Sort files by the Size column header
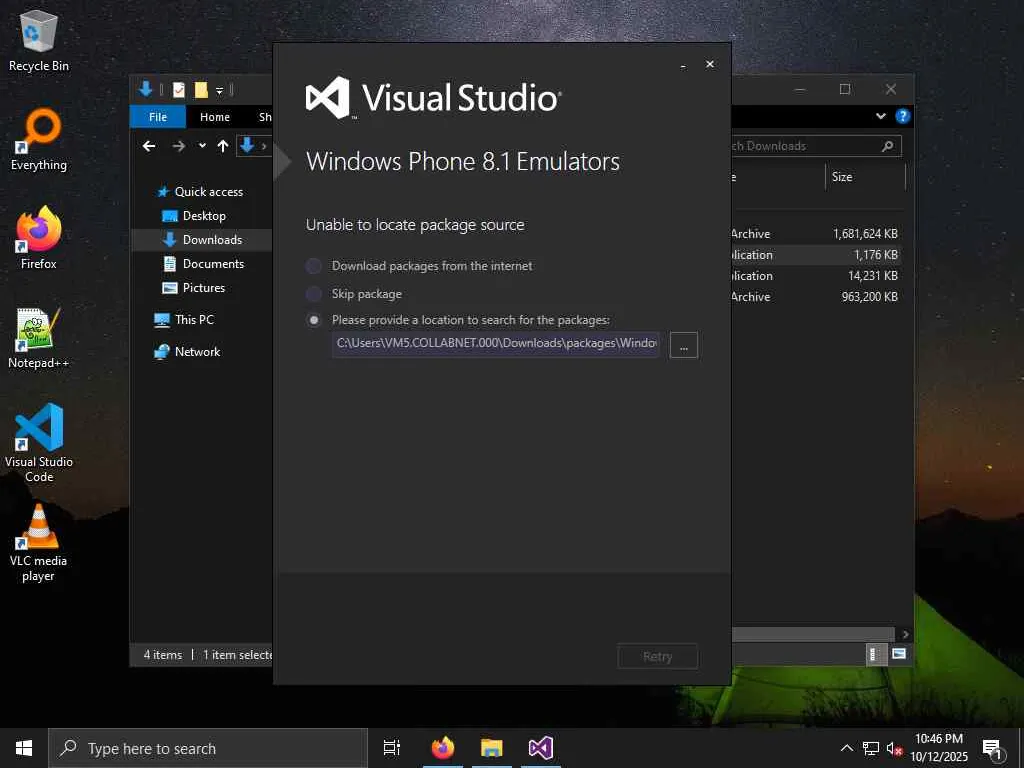 865,177
